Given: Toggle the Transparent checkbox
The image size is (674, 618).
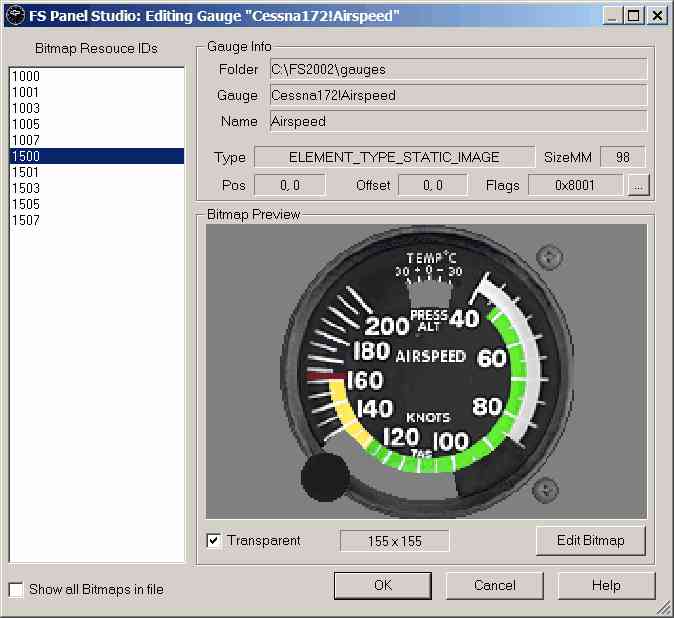Looking at the screenshot, I should [x=214, y=540].
